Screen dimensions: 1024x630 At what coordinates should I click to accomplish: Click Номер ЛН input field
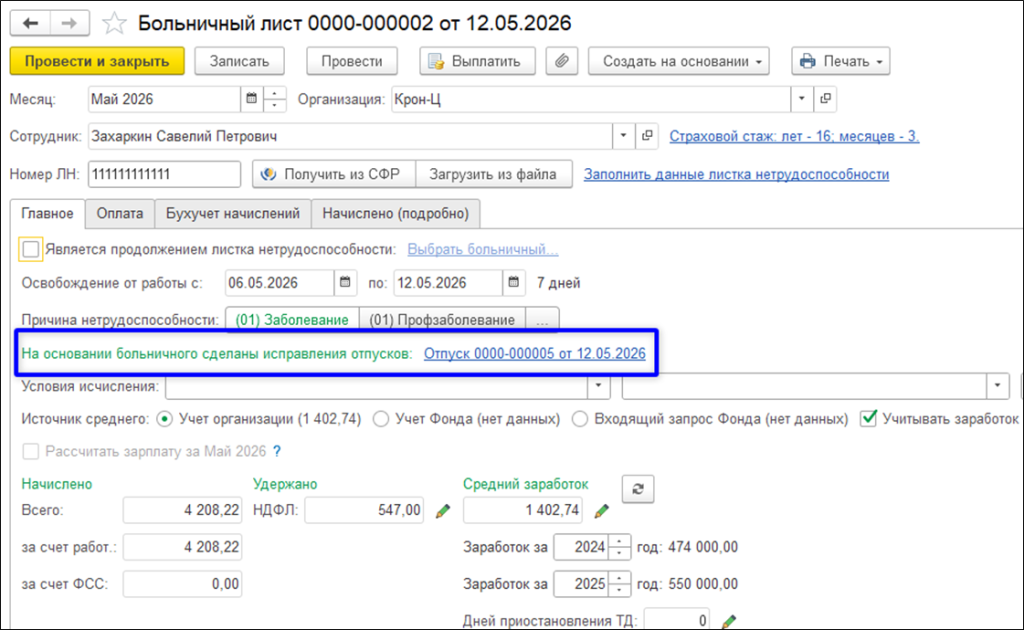(x=164, y=174)
